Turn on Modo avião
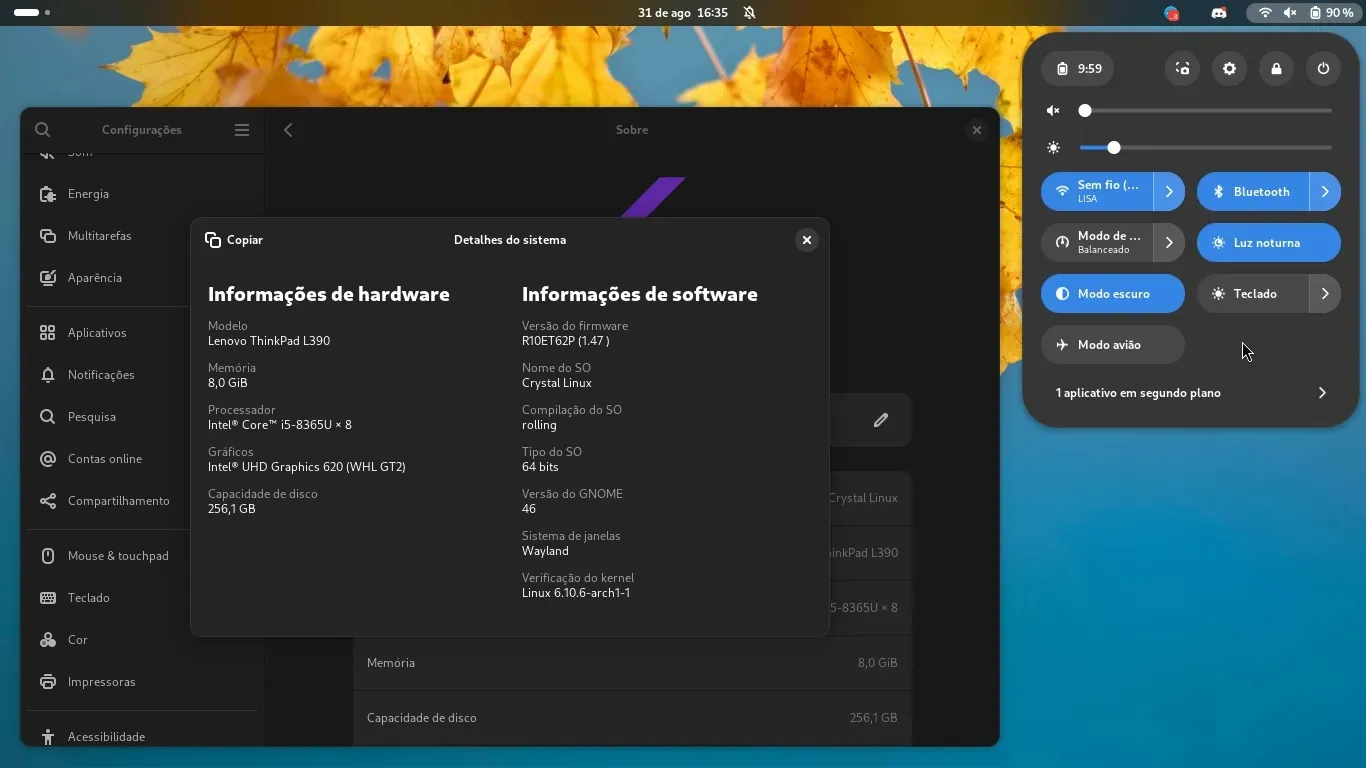This screenshot has width=1366, height=768. tap(1112, 345)
